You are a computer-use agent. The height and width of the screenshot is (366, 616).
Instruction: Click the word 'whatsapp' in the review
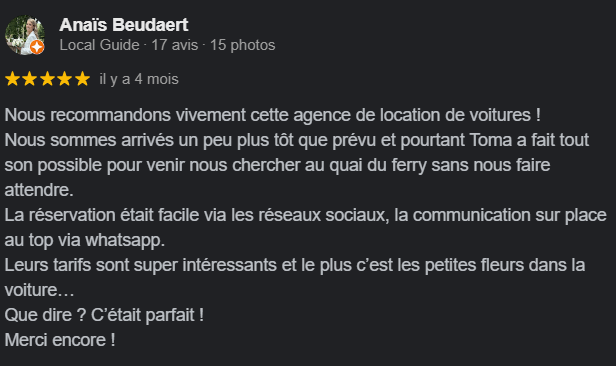pos(123,240)
